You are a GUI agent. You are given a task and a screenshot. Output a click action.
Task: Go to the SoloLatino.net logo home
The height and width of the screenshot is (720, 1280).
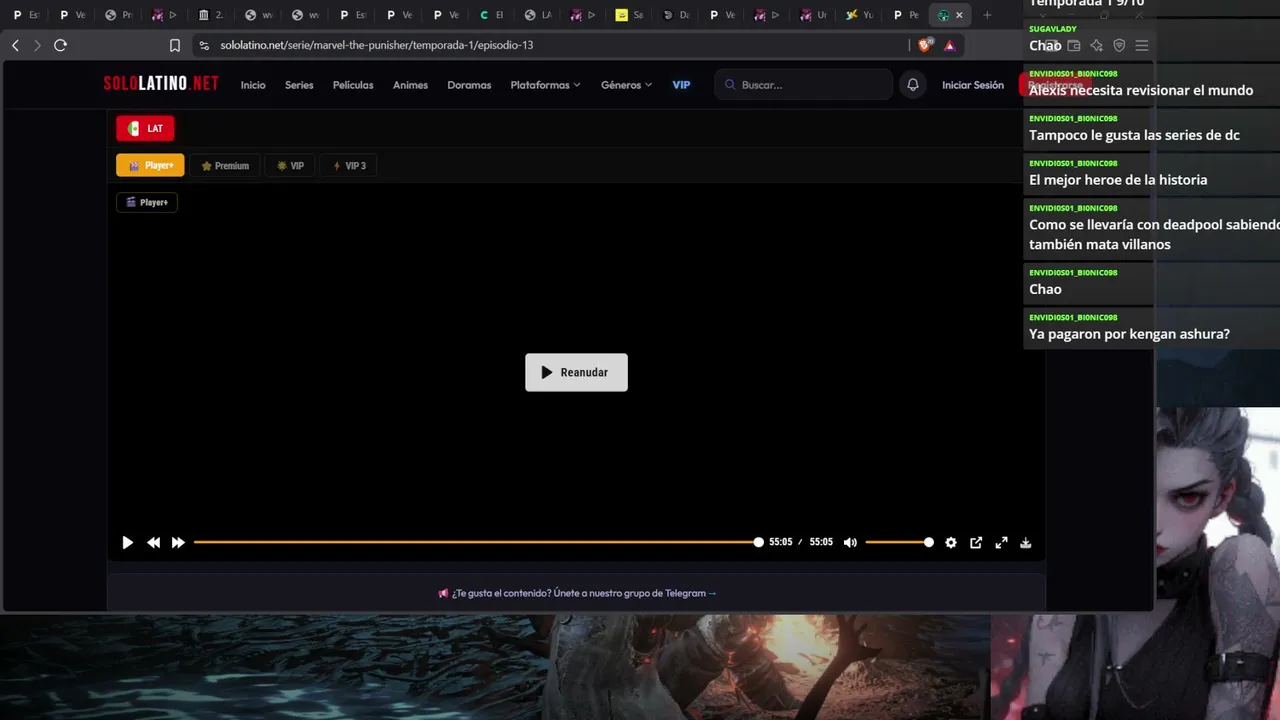161,84
